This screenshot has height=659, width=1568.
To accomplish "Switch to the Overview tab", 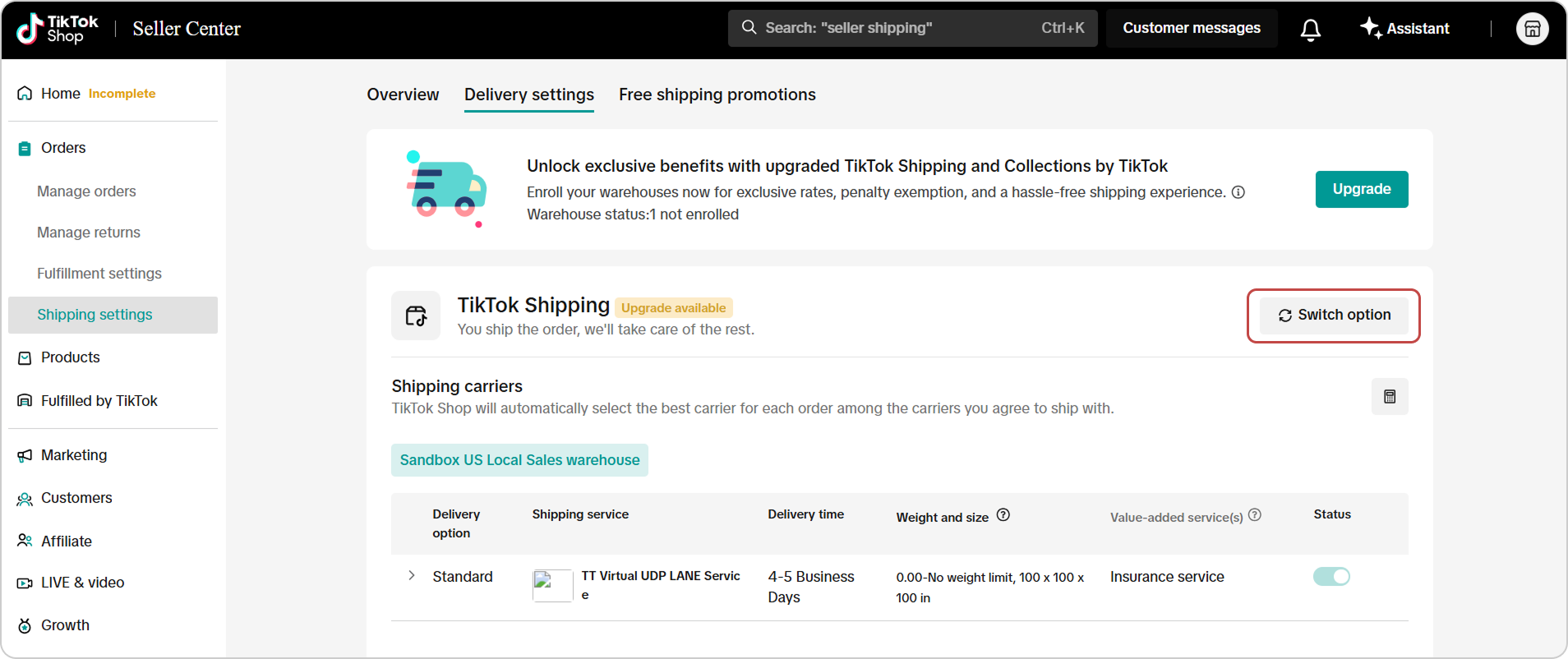I will point(403,94).
